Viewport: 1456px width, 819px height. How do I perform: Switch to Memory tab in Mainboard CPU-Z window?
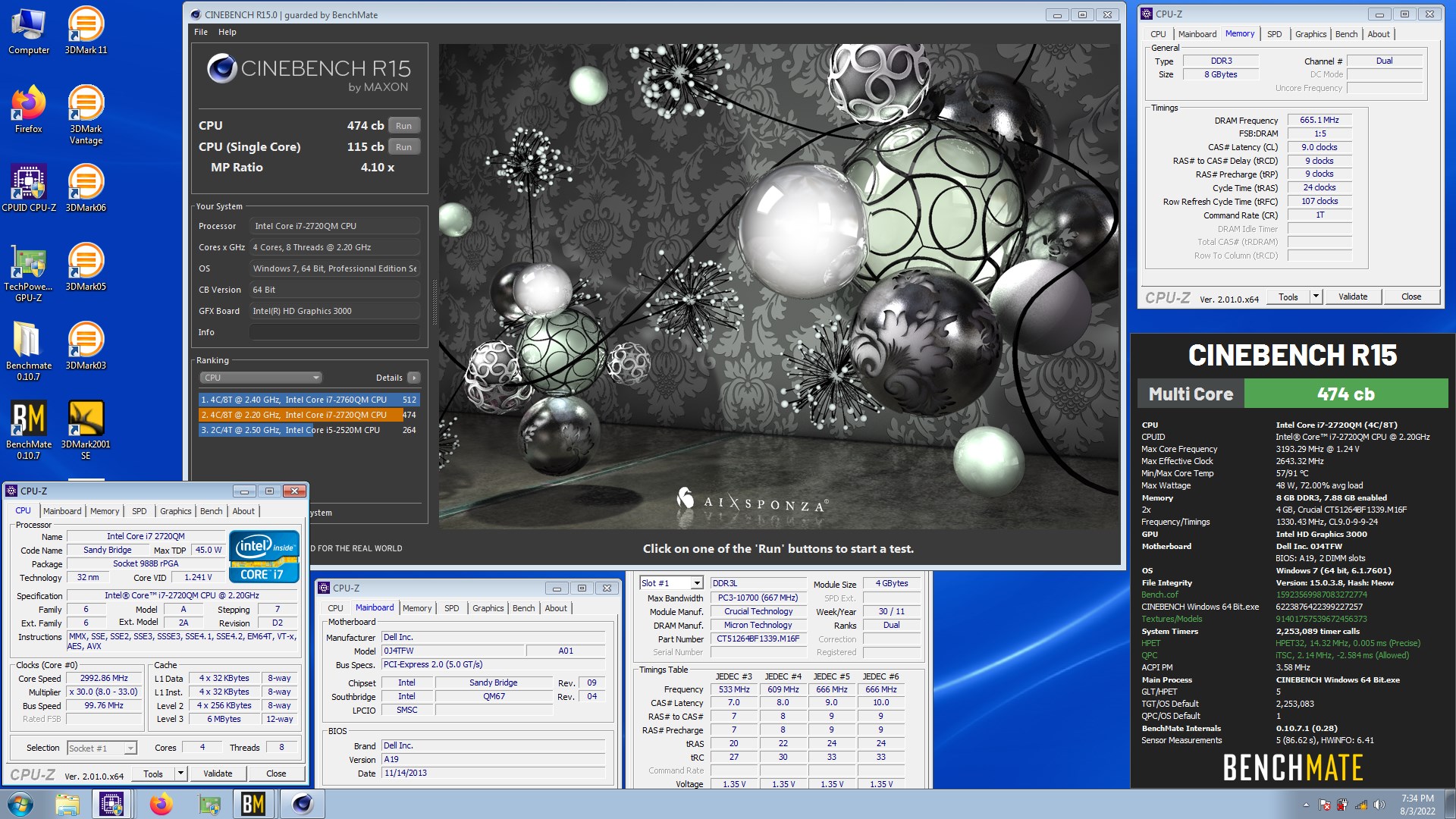point(416,608)
